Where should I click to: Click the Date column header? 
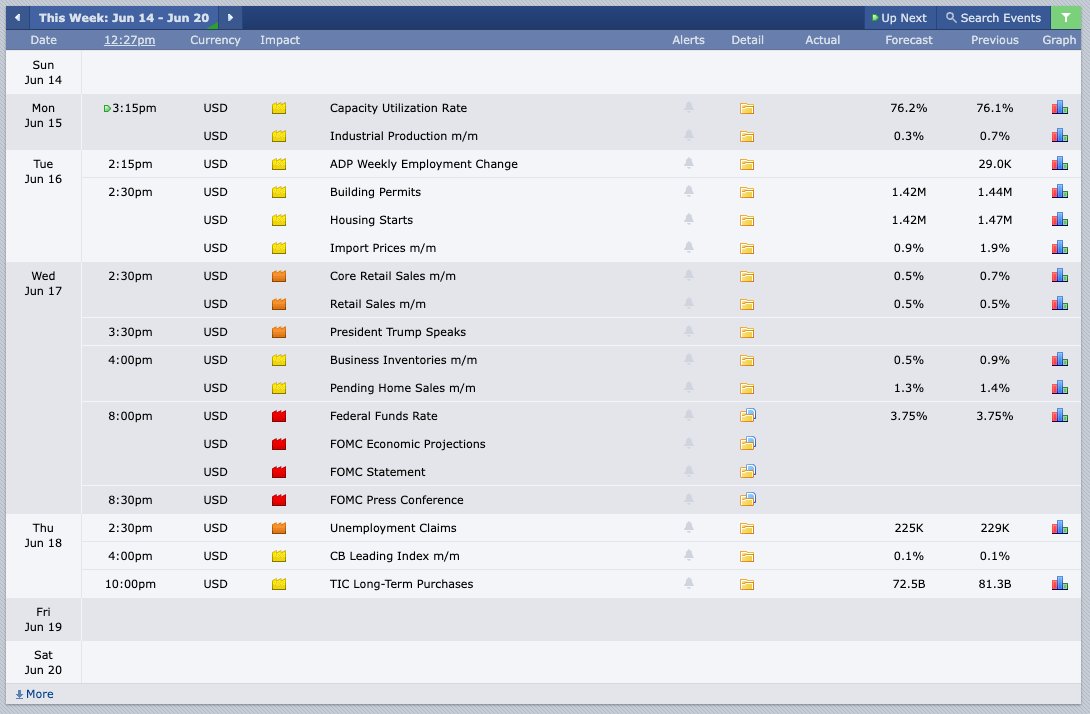(43, 40)
